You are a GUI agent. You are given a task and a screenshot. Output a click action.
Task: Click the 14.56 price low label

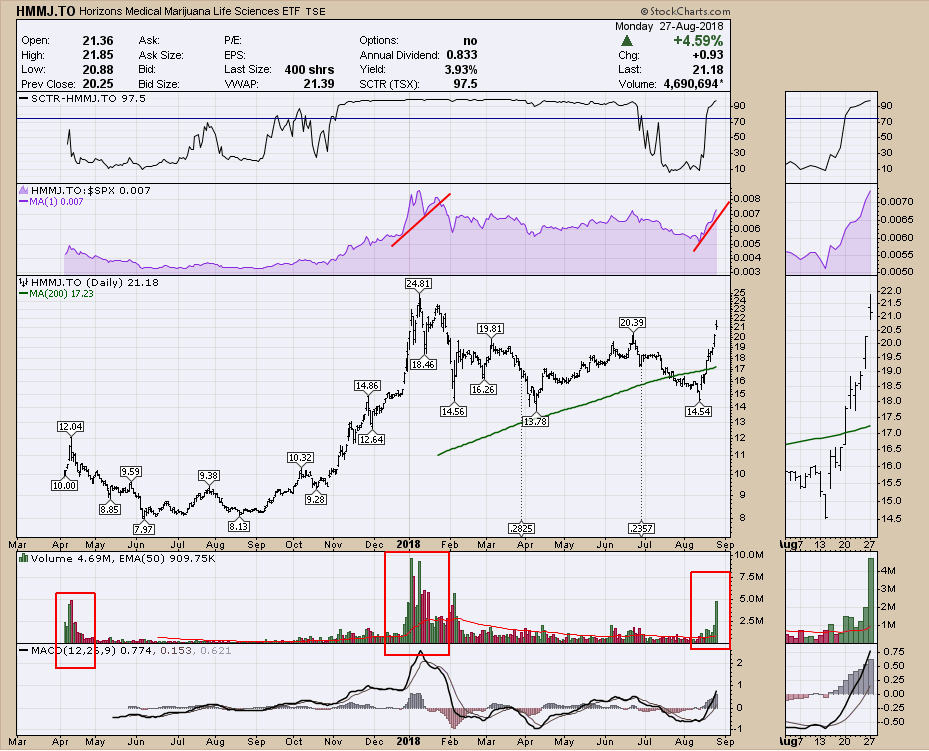coord(453,411)
